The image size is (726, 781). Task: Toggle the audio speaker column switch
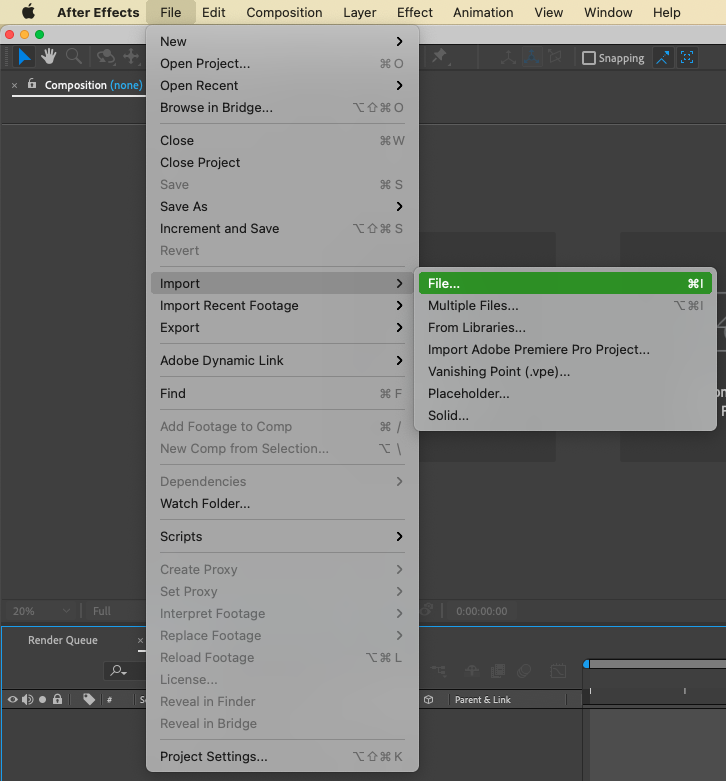[27, 700]
